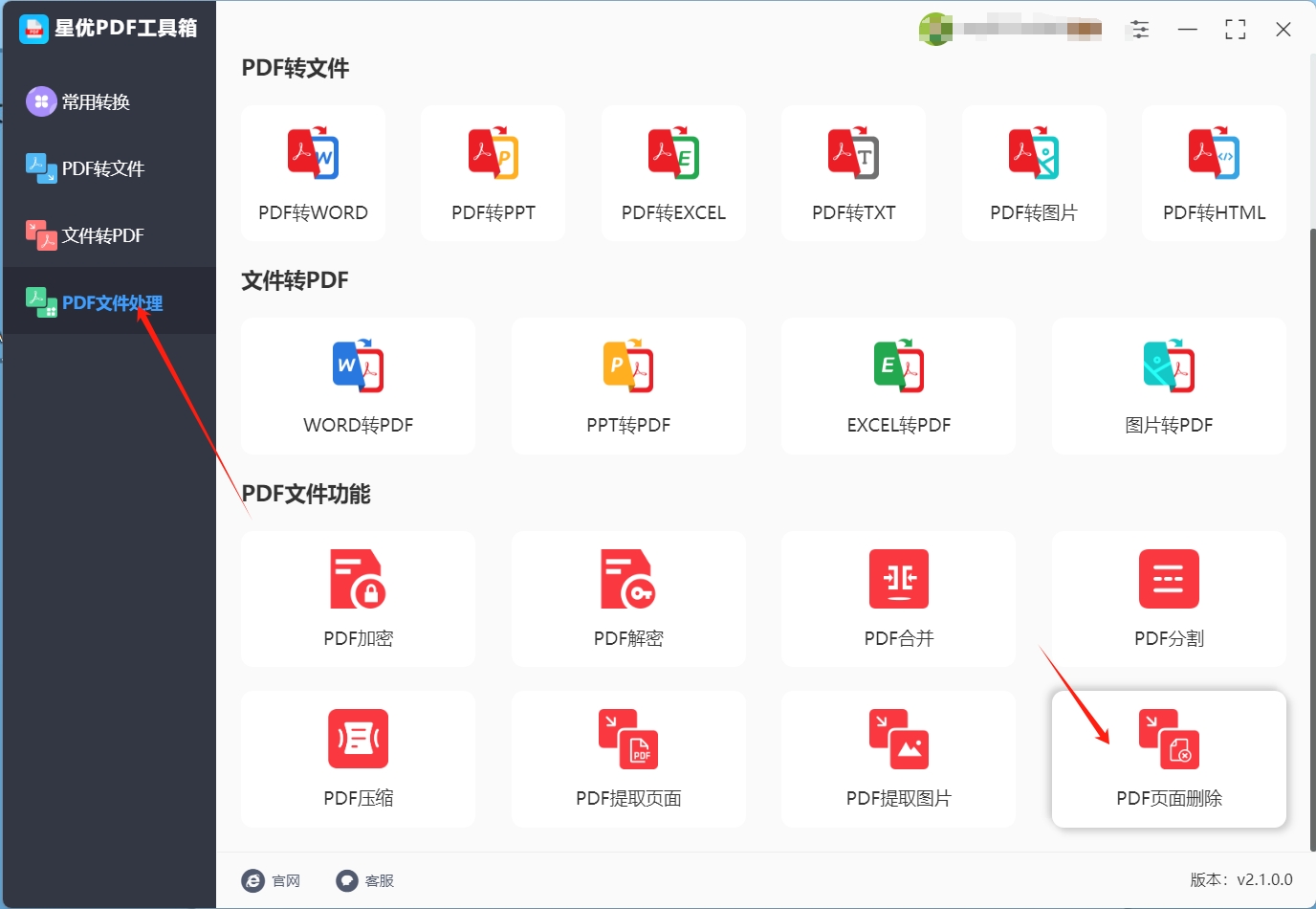Click the user avatar in title bar
Viewport: 1316px width, 909px height.
pos(935,30)
